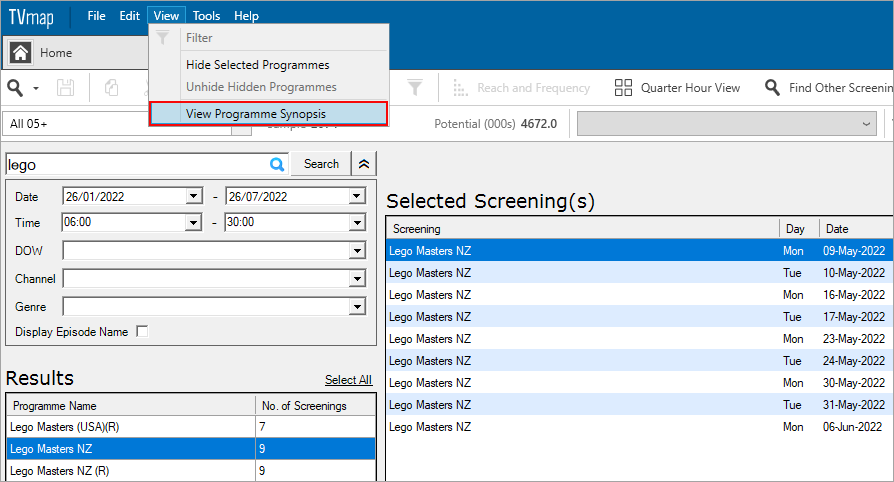Image resolution: width=894 pixels, height=482 pixels.
Task: Collapse search options with double-chevron button
Action: (x=364, y=164)
